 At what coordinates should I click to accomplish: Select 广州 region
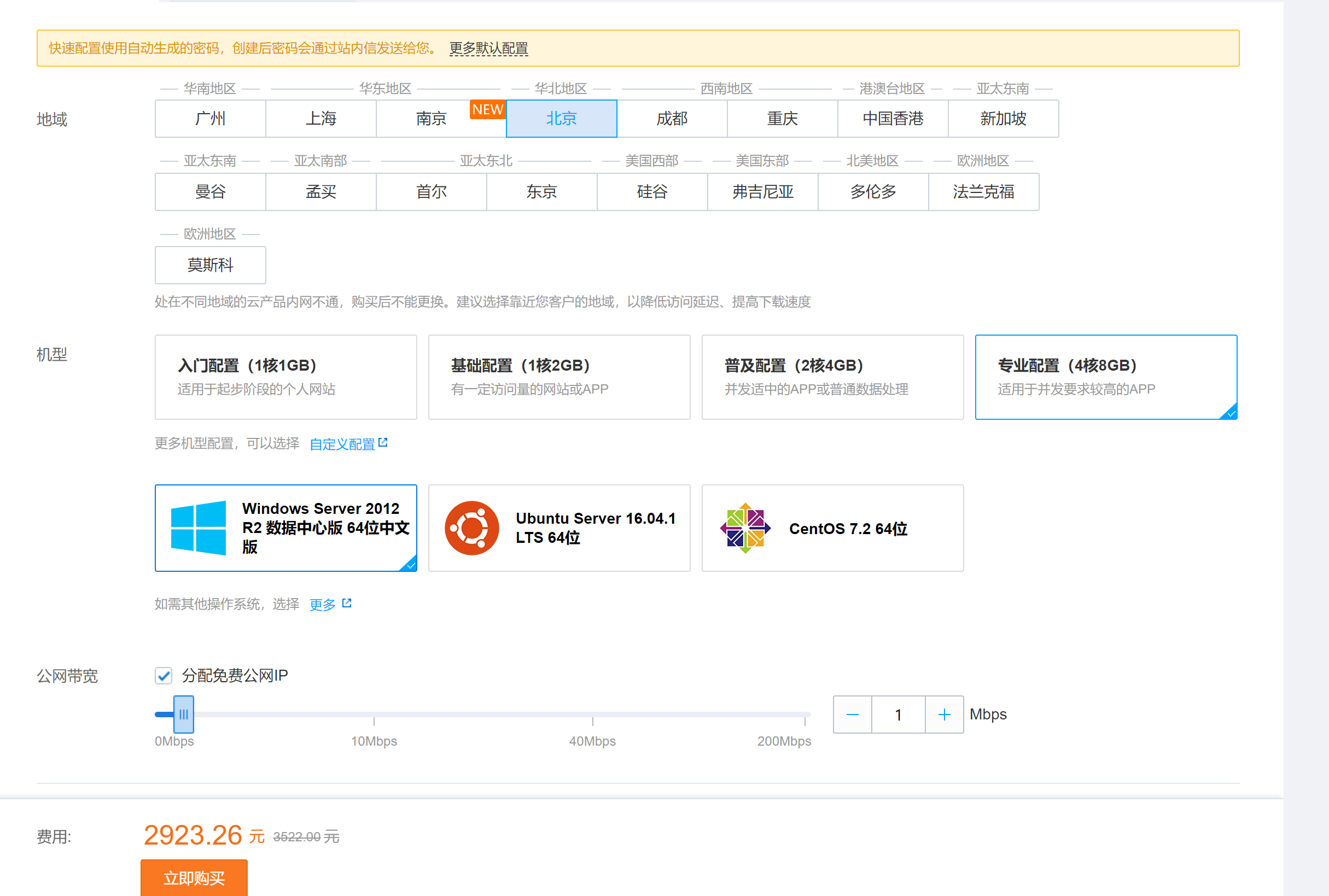coord(211,118)
